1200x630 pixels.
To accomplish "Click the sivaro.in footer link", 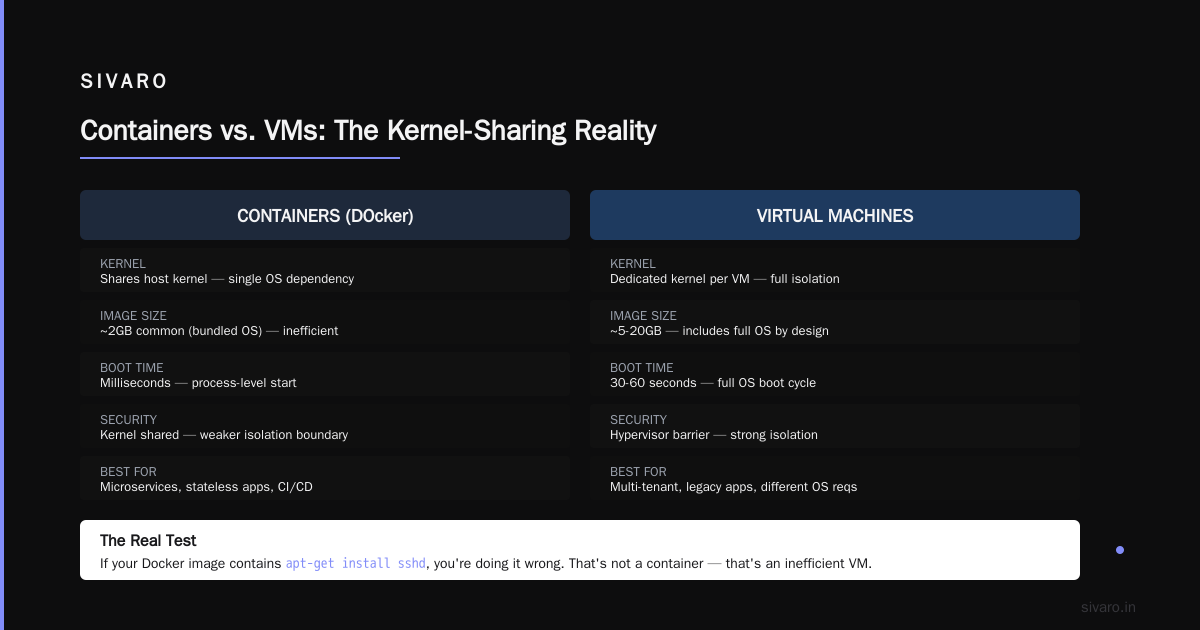I will [1108, 607].
